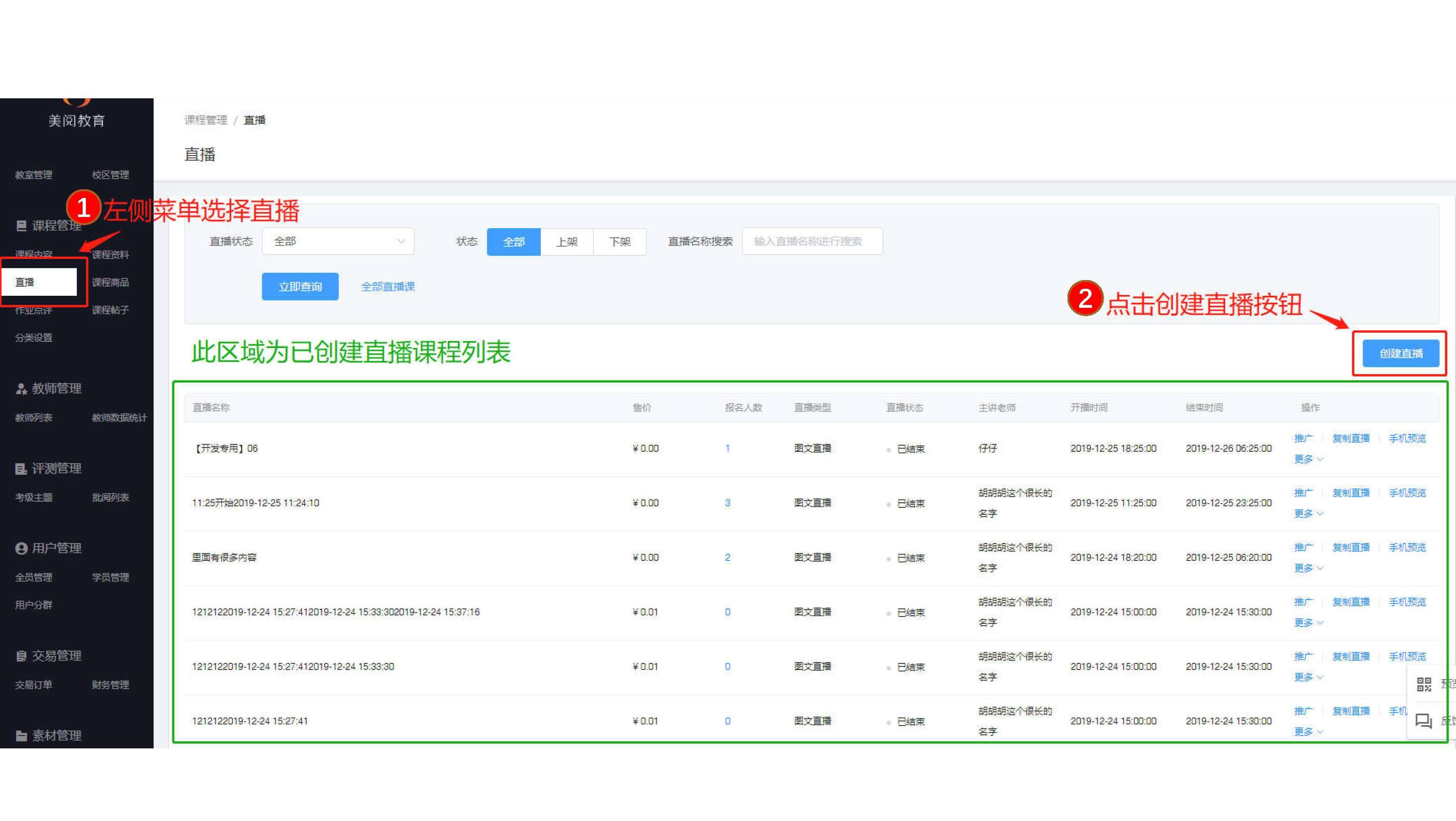Screen dimensions: 1456x821
Task: Click the 交易管理 section icon in sidebar
Action: 22,656
